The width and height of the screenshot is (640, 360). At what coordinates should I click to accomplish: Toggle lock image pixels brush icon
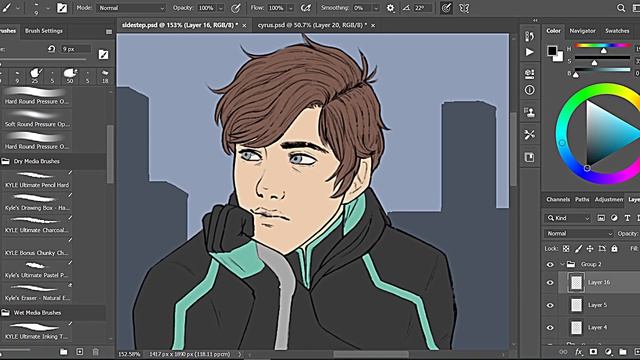(x=578, y=249)
